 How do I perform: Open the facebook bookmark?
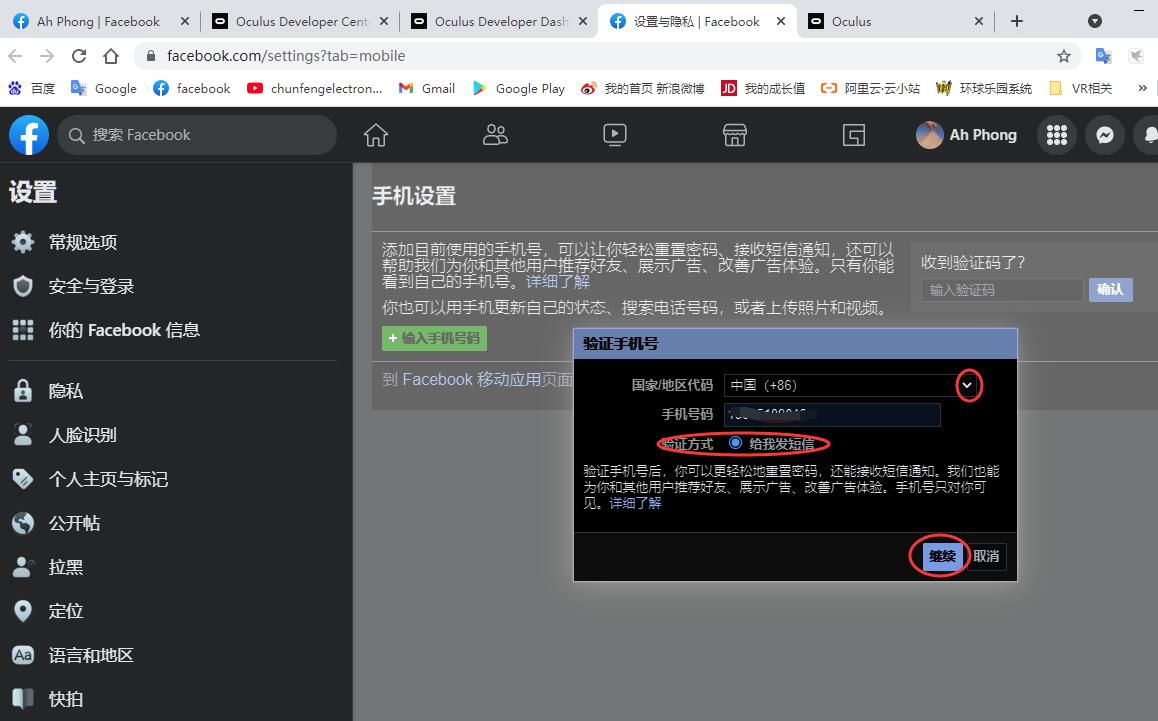[191, 89]
